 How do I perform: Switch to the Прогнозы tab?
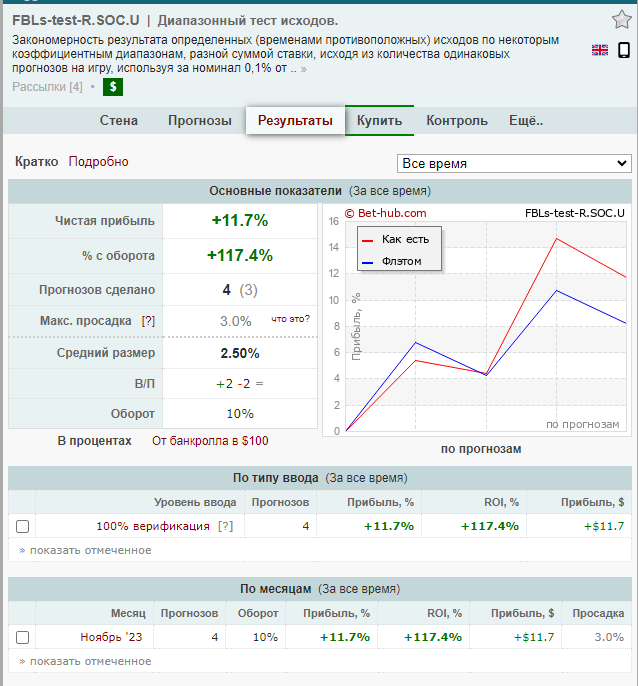pos(200,120)
